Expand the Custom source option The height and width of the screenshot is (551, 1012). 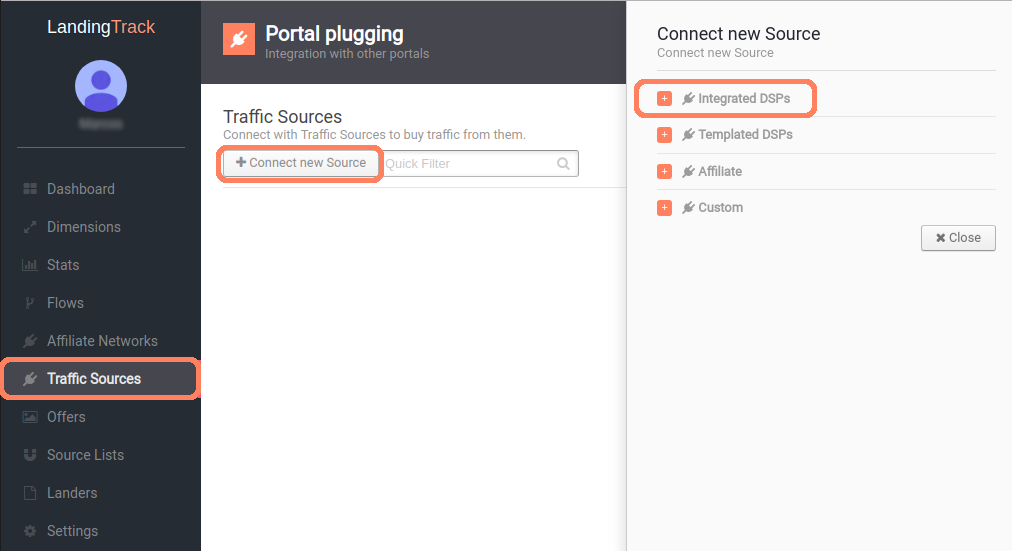(664, 208)
